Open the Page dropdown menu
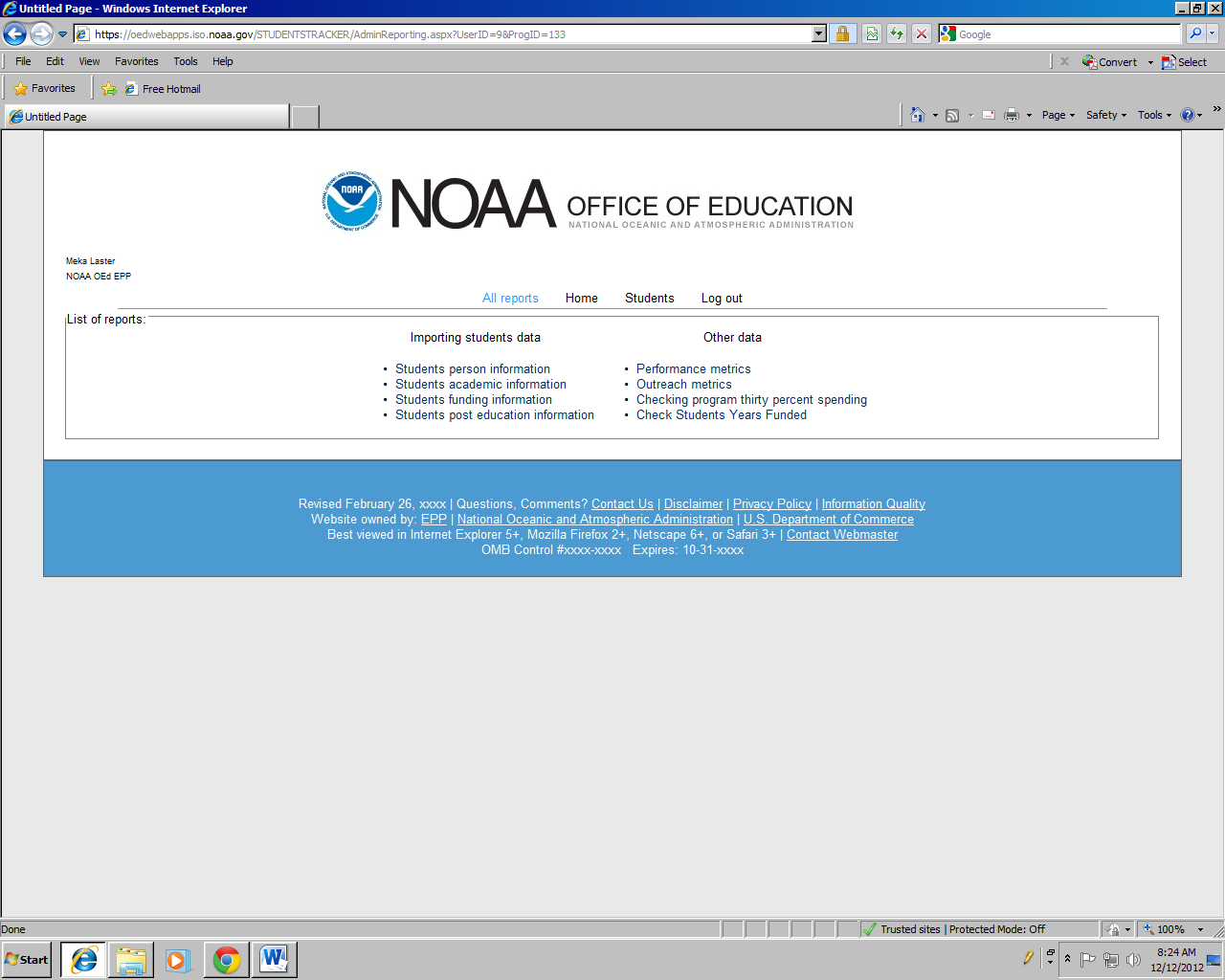This screenshot has height=980, width=1225. [x=1058, y=115]
